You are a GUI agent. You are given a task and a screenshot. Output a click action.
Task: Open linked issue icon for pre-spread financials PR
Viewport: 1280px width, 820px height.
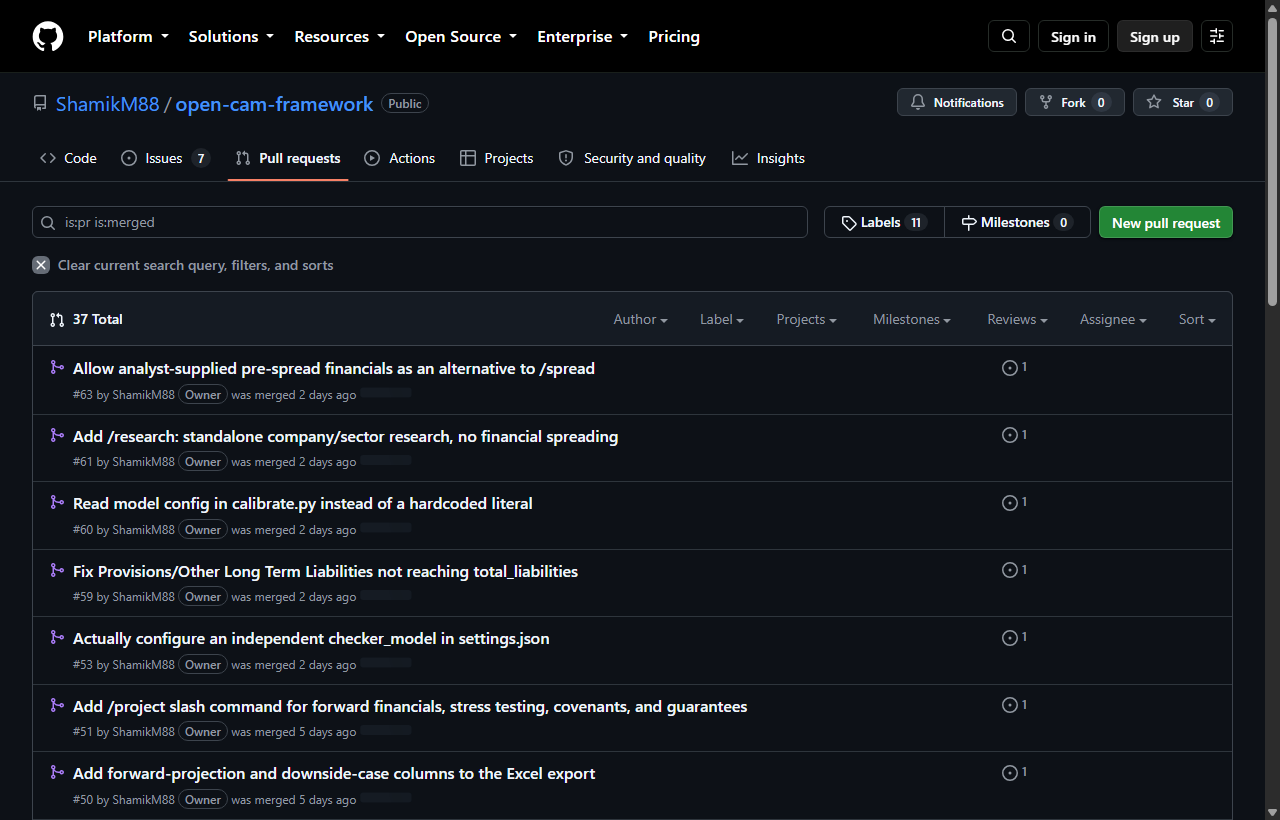click(1014, 368)
